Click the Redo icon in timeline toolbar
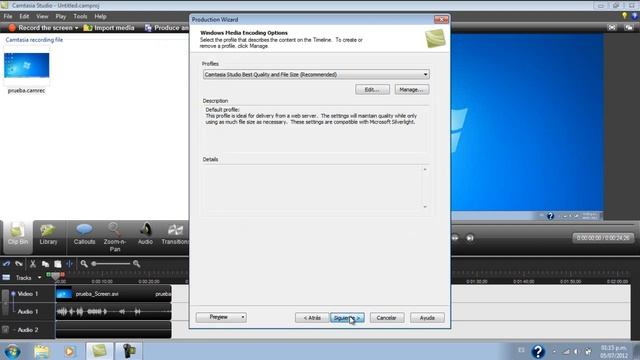Viewport: 640px width, 360px height. [x=19, y=264]
